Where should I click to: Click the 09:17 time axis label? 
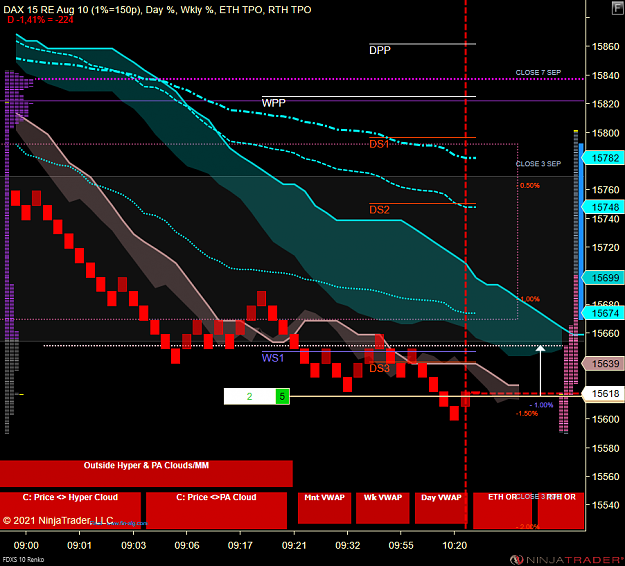[x=240, y=546]
